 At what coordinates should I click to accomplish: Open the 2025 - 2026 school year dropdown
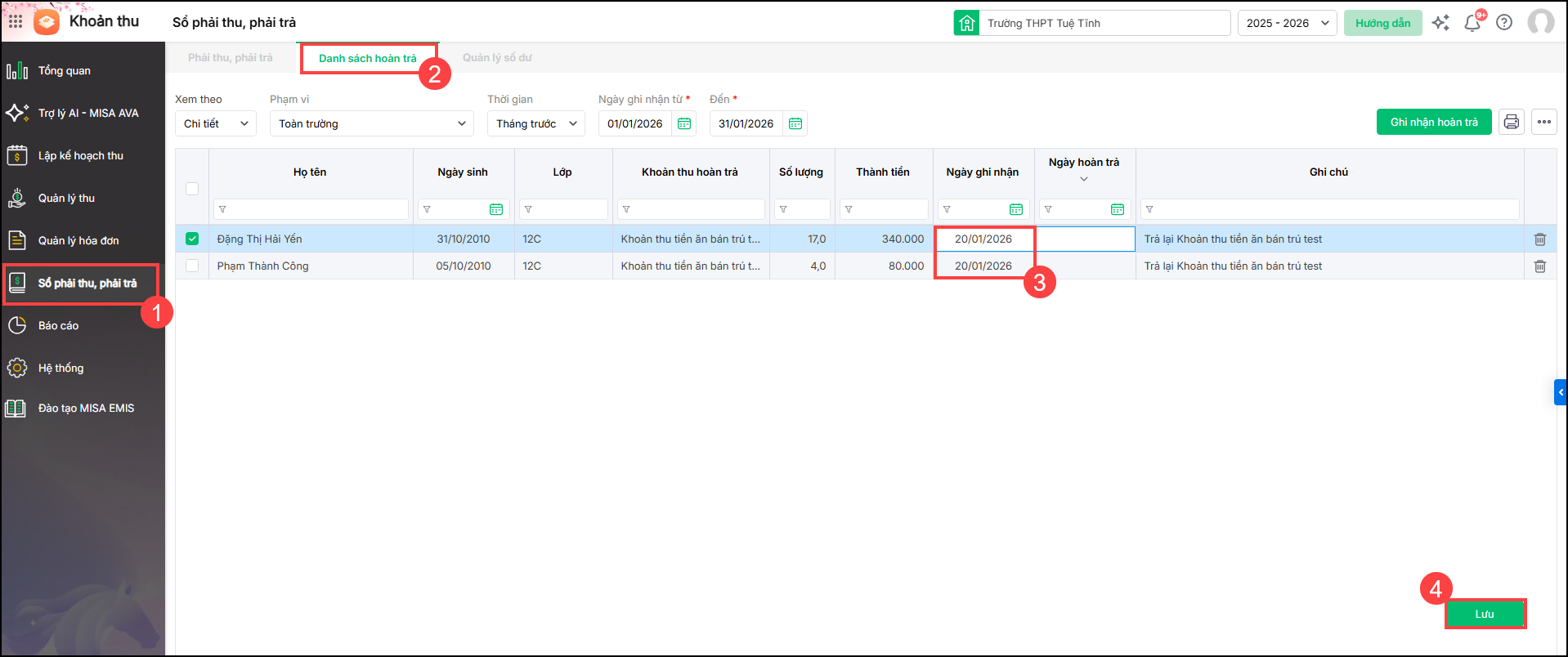click(1287, 23)
